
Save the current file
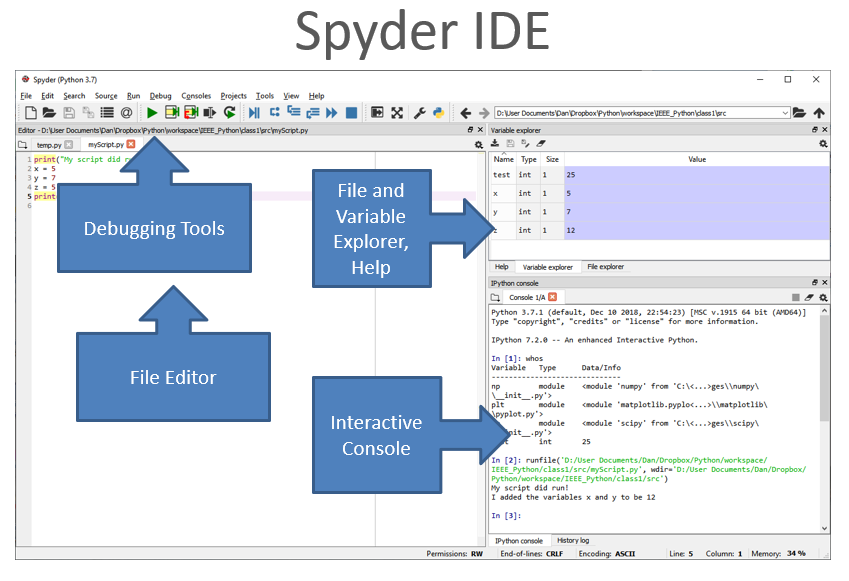69,113
